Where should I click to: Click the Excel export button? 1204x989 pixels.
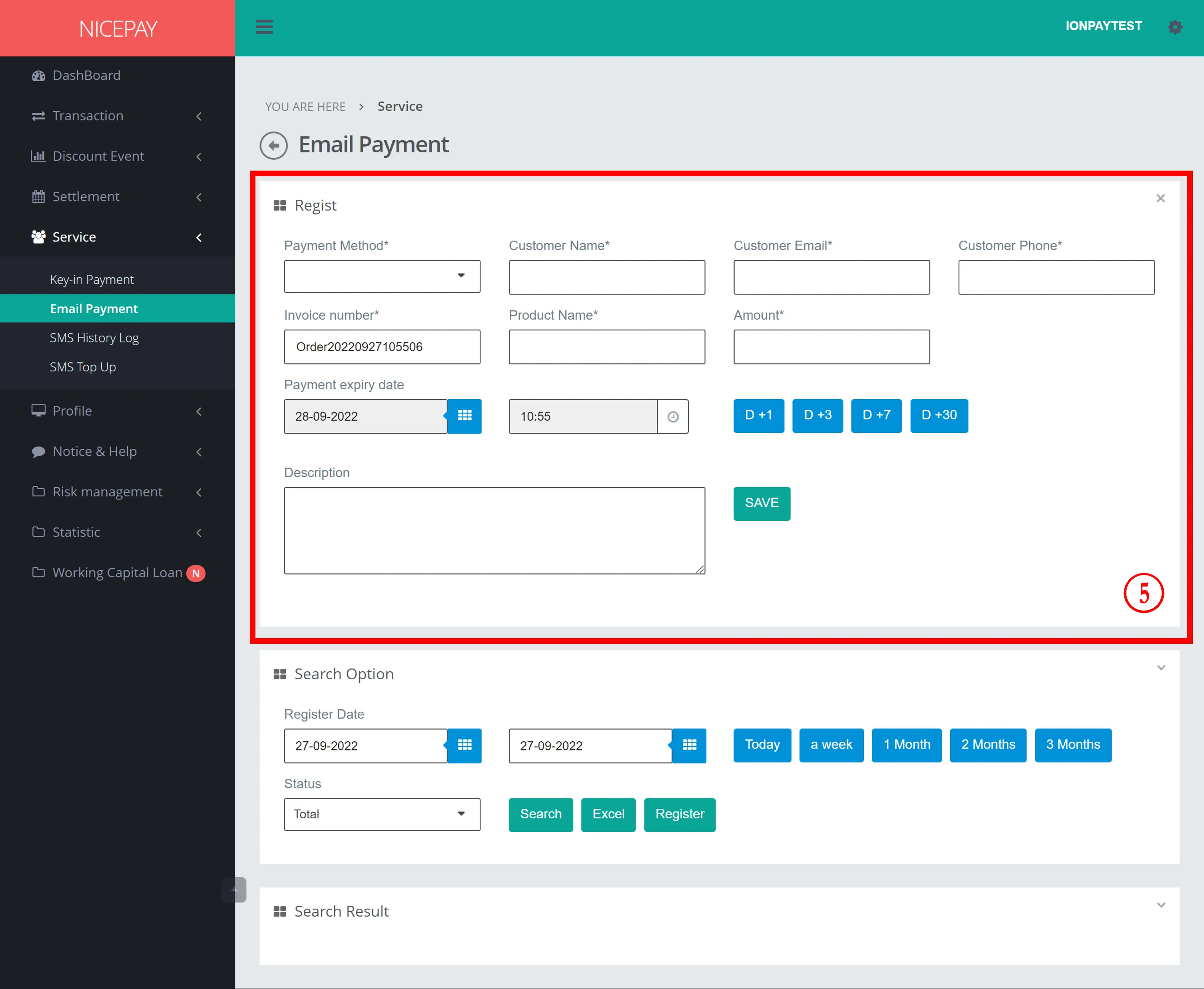(x=608, y=815)
